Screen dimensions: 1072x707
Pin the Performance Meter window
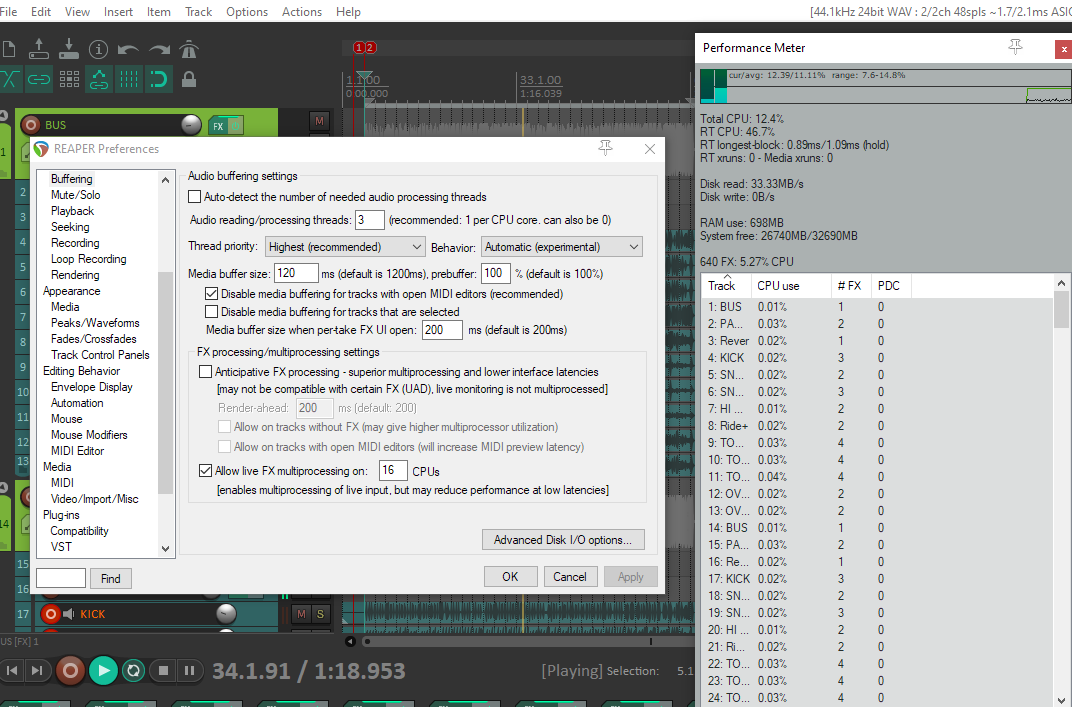point(1015,47)
